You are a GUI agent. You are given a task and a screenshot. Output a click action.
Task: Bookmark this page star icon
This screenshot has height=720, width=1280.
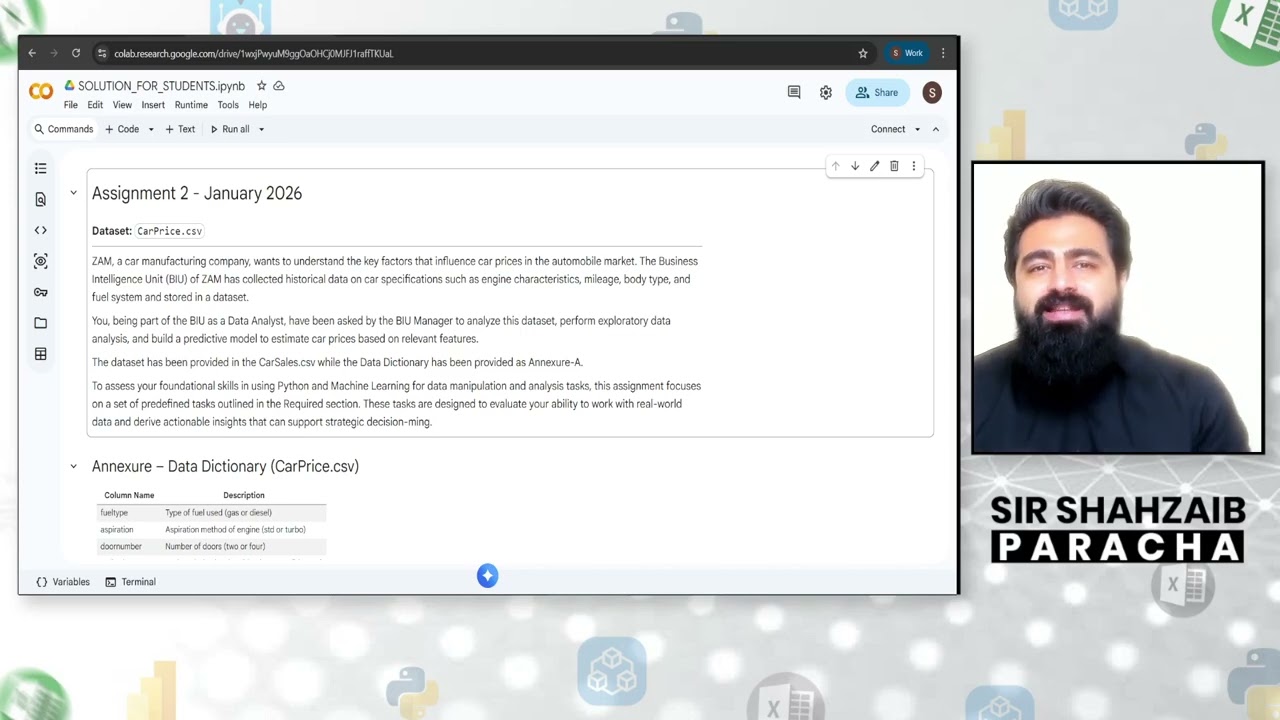coord(863,53)
